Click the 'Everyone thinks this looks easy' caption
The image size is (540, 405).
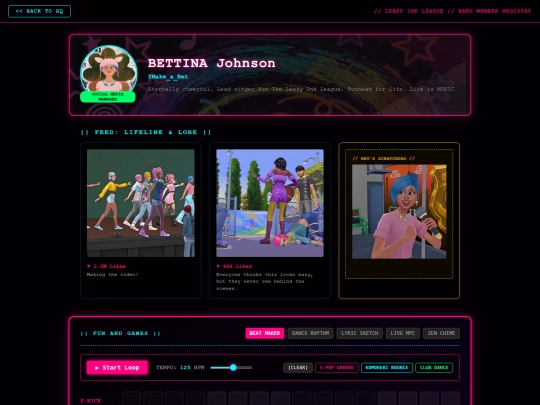tap(264, 281)
